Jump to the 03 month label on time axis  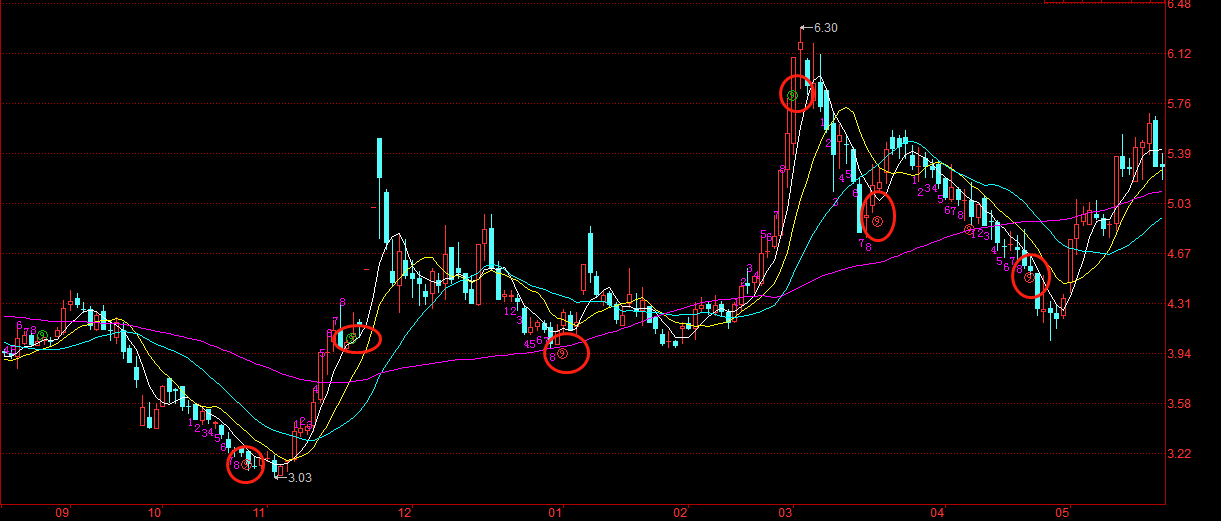[787, 512]
